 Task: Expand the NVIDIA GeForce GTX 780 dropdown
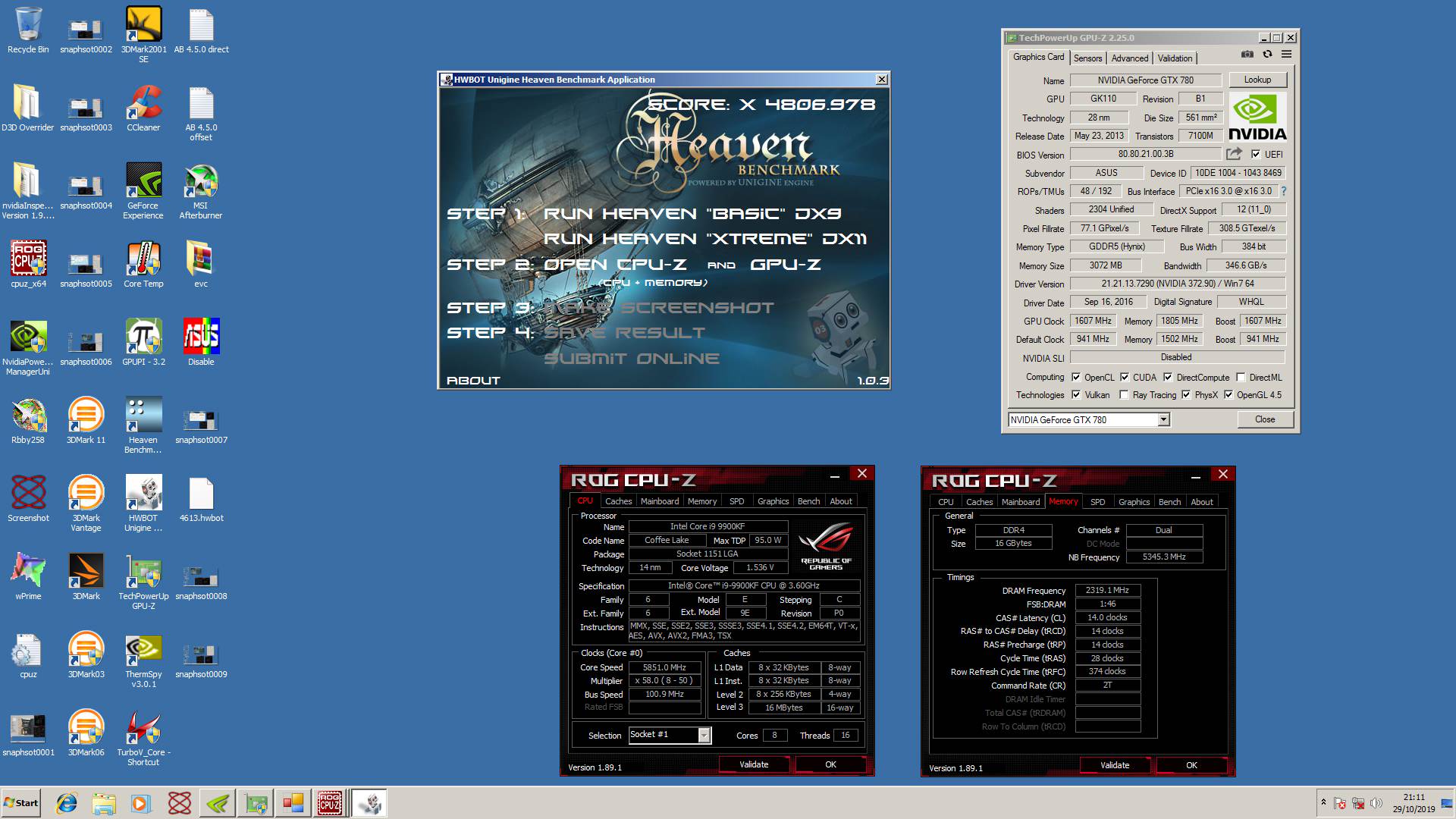pos(1164,419)
